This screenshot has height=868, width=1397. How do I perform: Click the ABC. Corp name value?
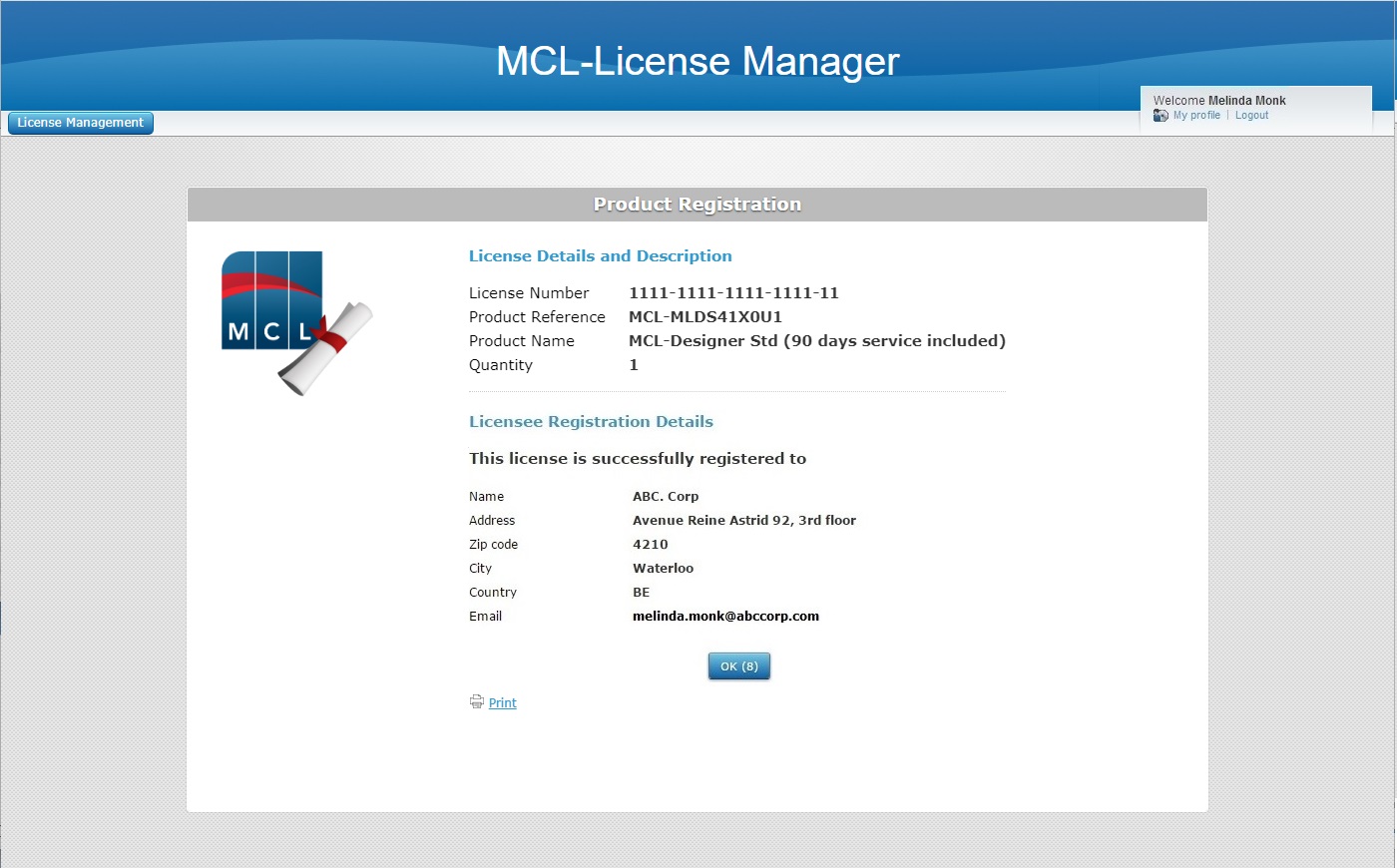666,497
